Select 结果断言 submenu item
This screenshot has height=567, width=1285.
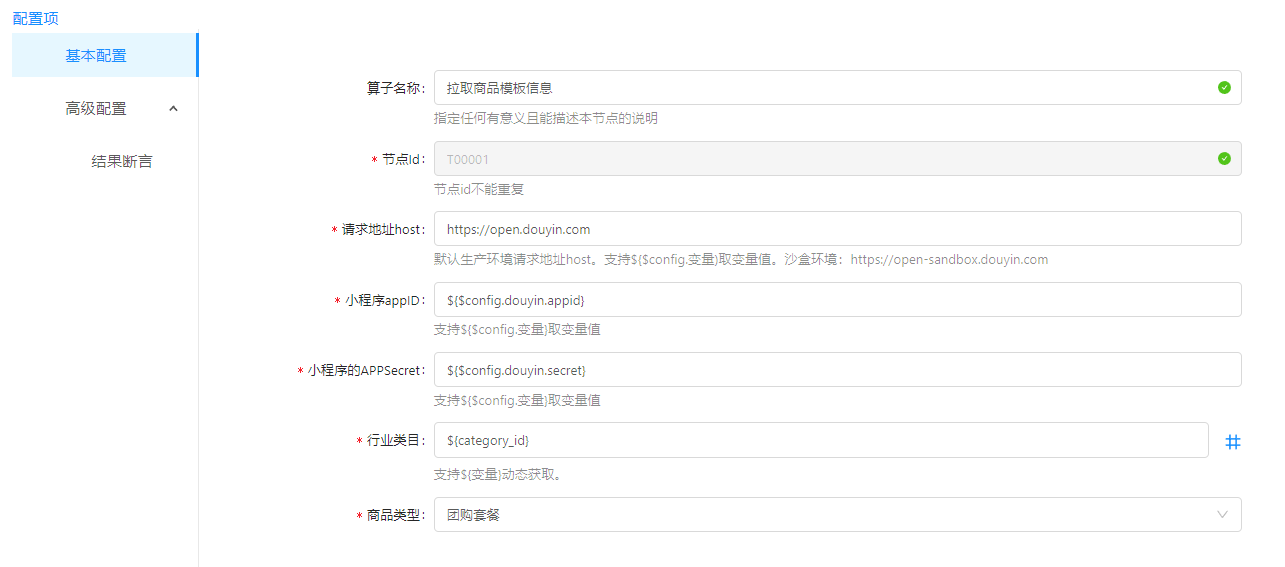pyautogui.click(x=122, y=162)
